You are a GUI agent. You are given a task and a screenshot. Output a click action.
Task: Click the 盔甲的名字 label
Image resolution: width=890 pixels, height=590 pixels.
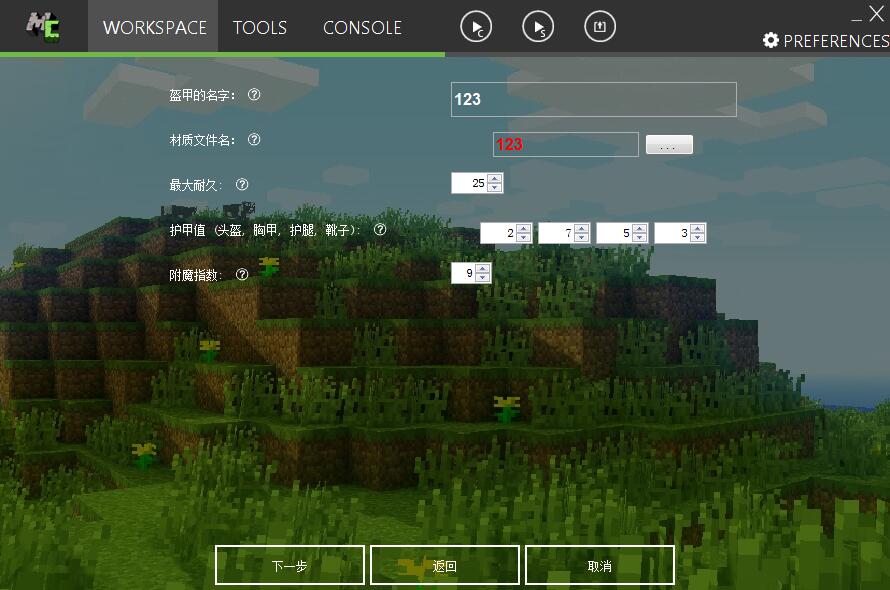202,95
